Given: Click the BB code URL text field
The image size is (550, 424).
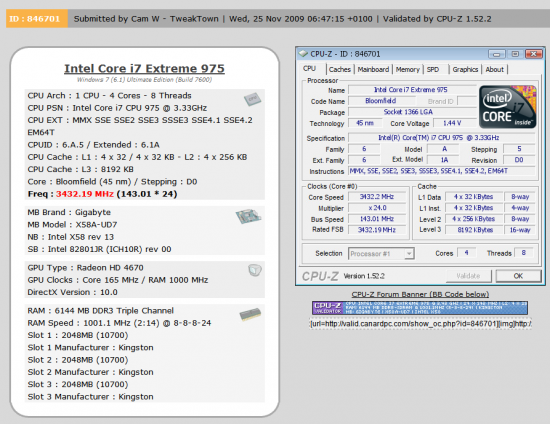Looking at the screenshot, I should tap(420, 323).
